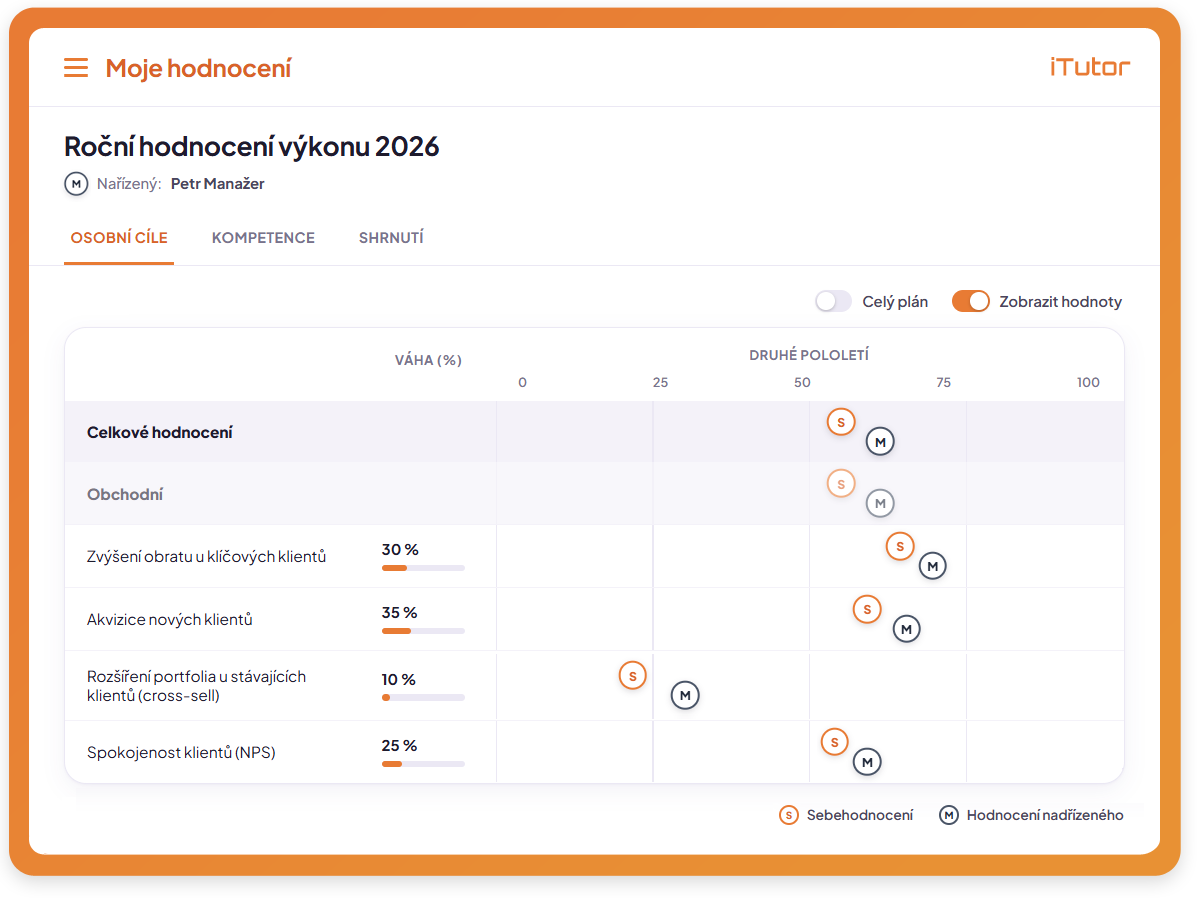
Task: Click the Petr Manažer name
Action: [x=217, y=184]
